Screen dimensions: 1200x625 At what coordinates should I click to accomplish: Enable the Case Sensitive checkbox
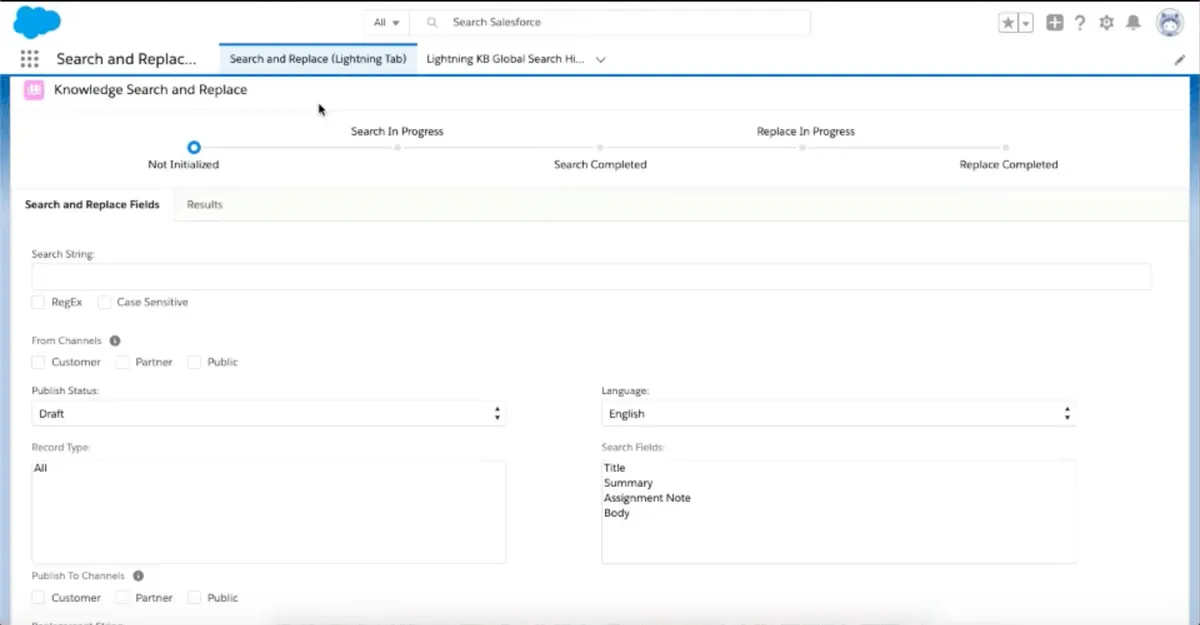click(104, 302)
